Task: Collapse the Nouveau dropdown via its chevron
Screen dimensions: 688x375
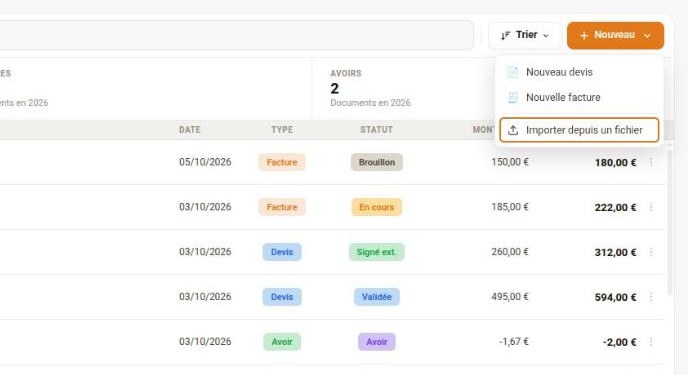Action: pyautogui.click(x=647, y=36)
